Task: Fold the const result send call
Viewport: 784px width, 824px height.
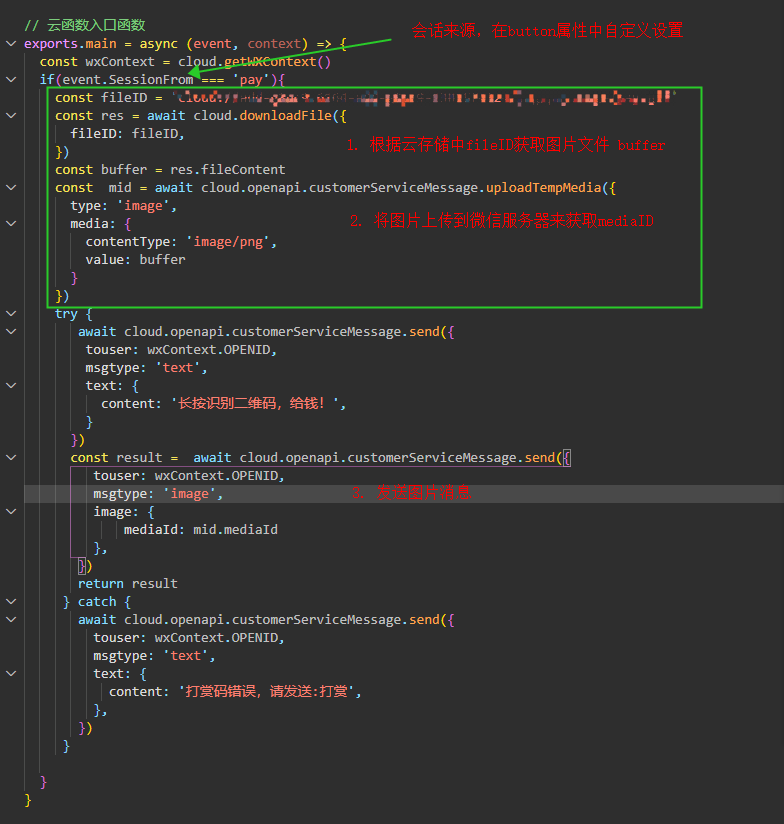Action: [x=11, y=458]
